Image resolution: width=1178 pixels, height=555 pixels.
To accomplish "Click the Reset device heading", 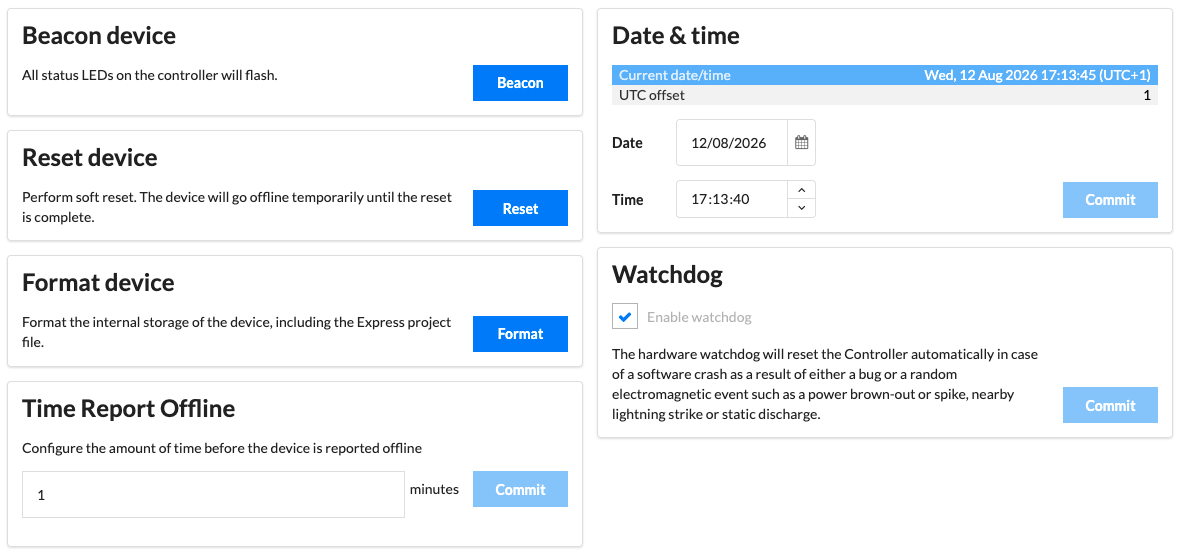I will pos(90,158).
